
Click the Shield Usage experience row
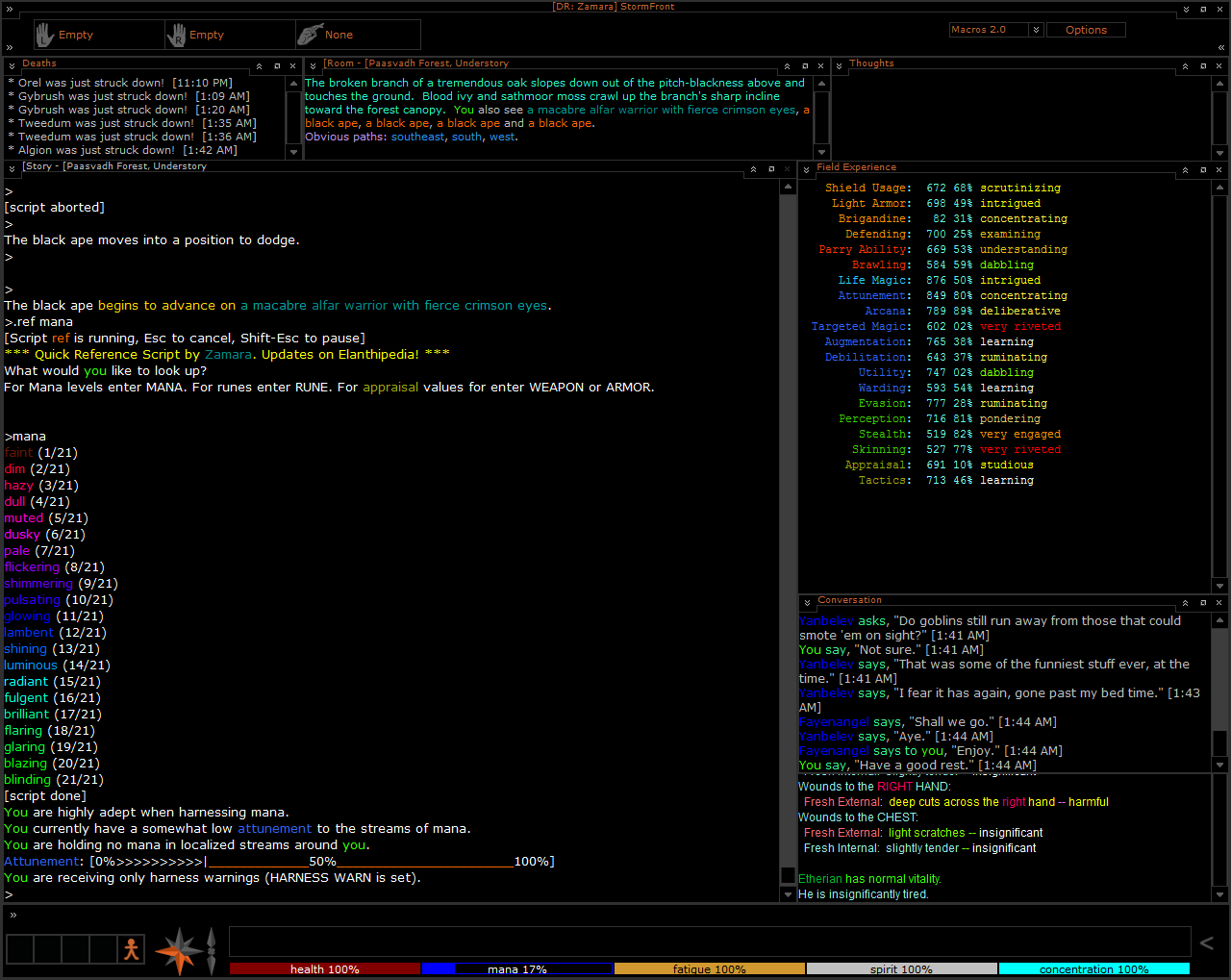(x=942, y=188)
